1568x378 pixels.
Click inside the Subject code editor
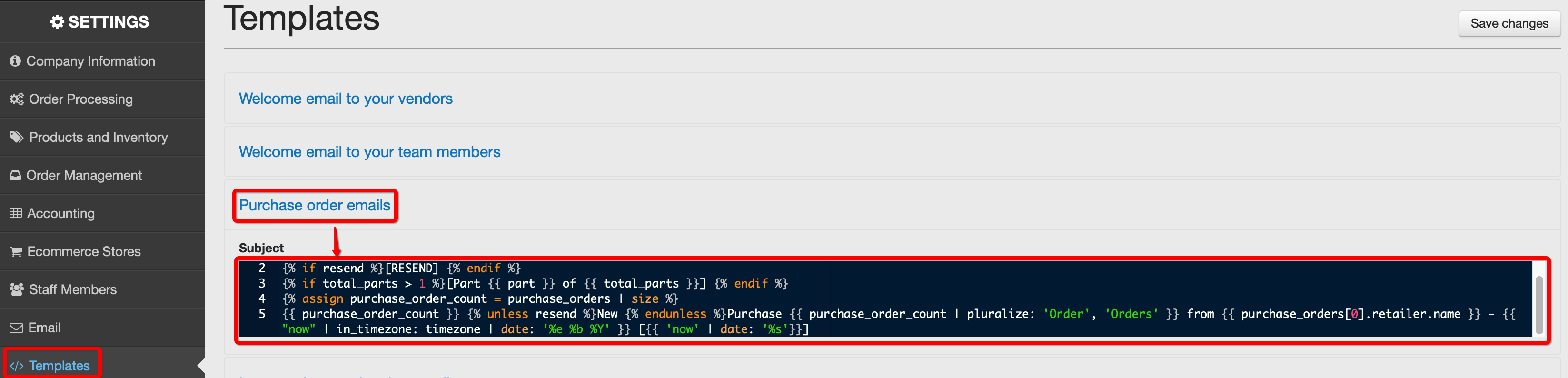[885, 299]
